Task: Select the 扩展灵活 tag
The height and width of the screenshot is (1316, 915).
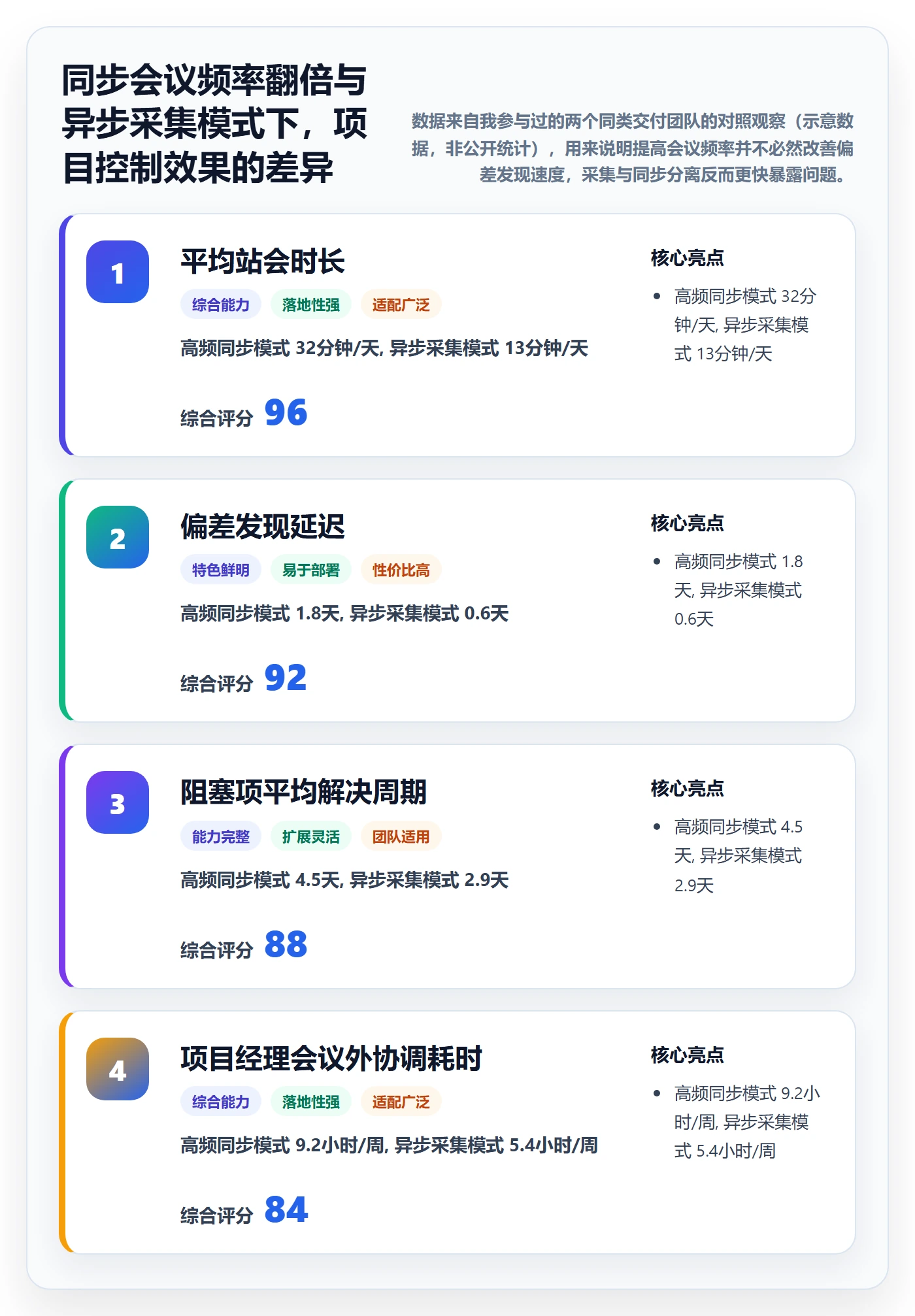Action: pos(311,836)
